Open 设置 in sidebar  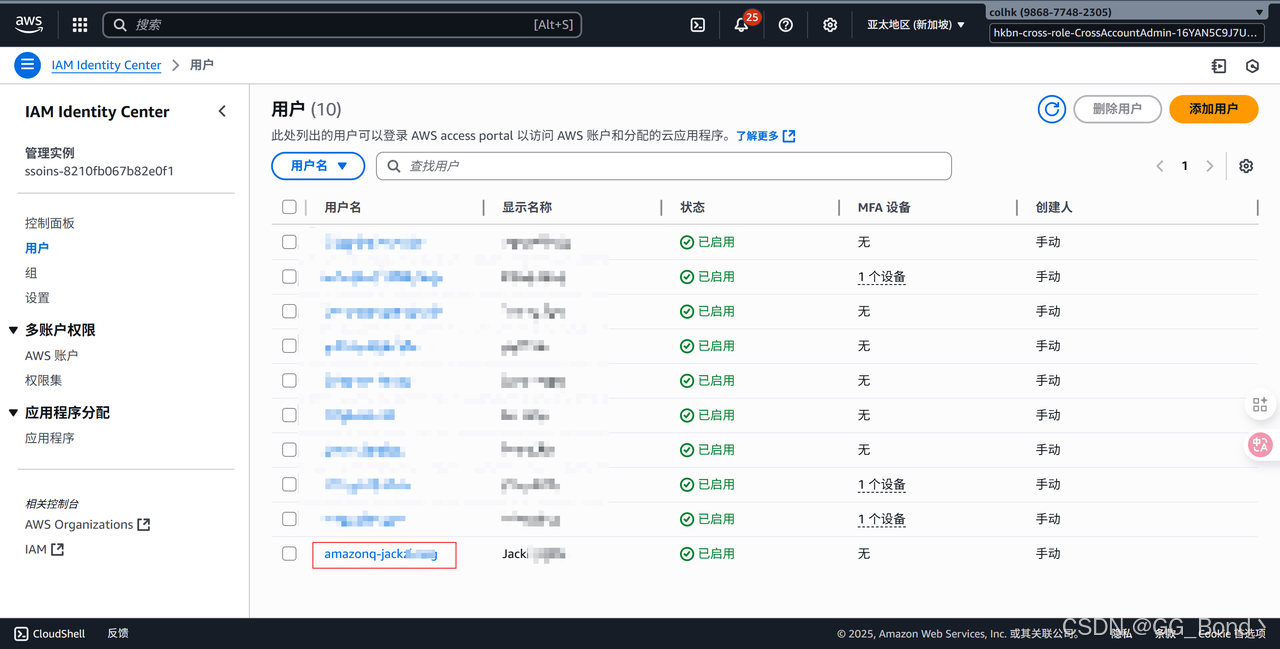coord(37,298)
